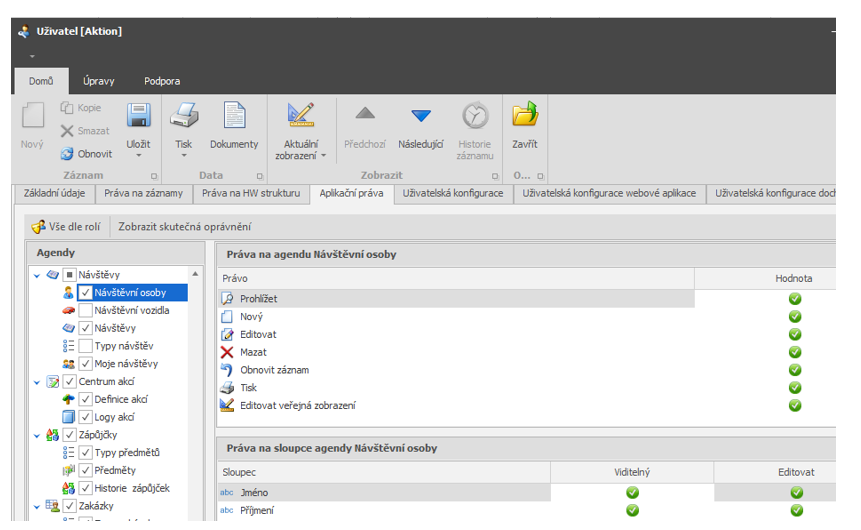Sort by the Hodnota column header
Image resolution: width=861 pixels, height=530 pixels.
point(765,278)
